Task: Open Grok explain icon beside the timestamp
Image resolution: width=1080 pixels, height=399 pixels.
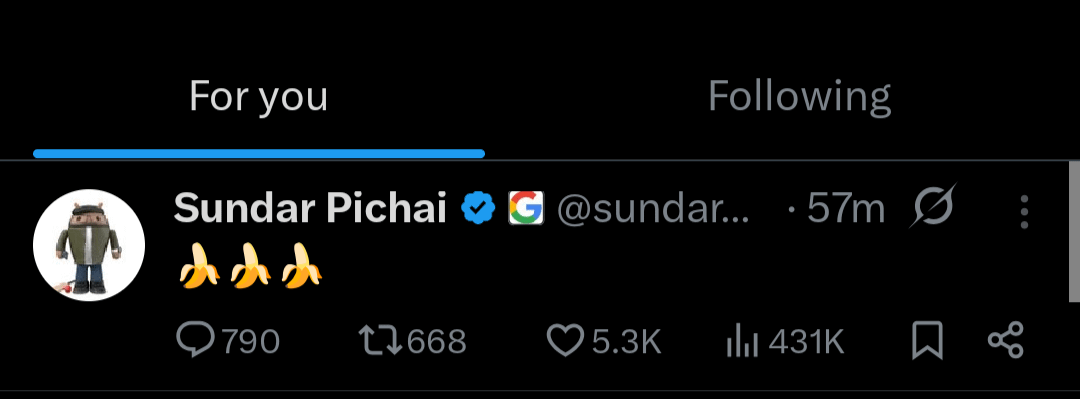Action: [x=934, y=207]
